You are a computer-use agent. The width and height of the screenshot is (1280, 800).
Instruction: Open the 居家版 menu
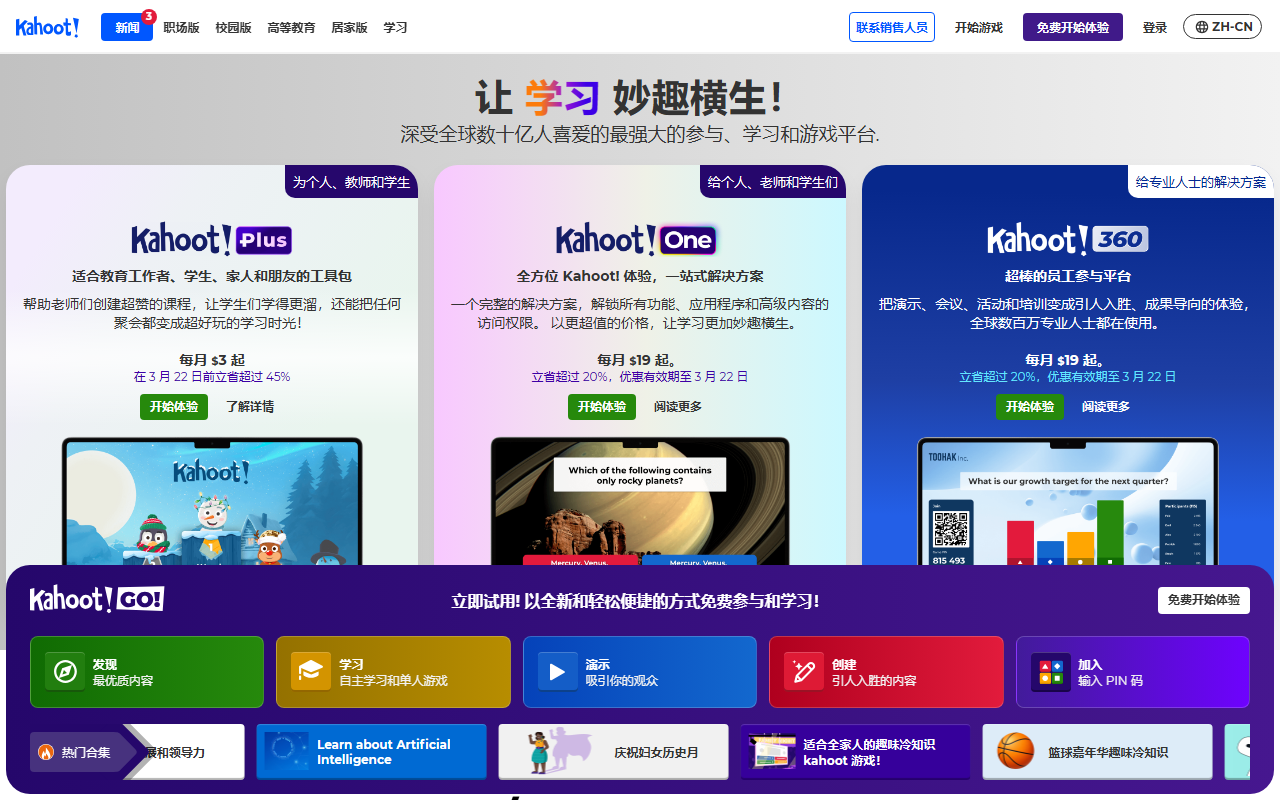349,27
